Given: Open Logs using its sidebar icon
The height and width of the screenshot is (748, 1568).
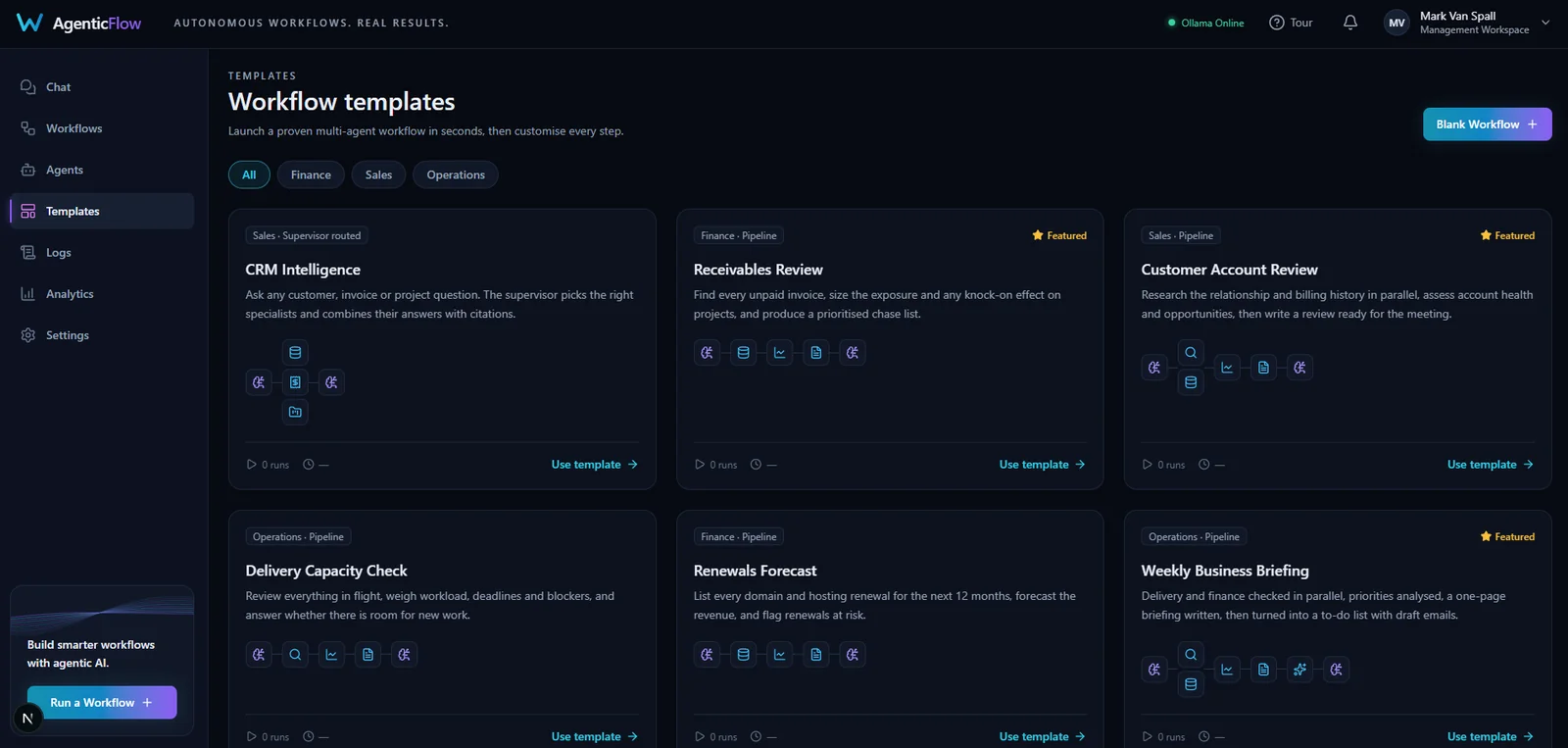Looking at the screenshot, I should 27,253.
